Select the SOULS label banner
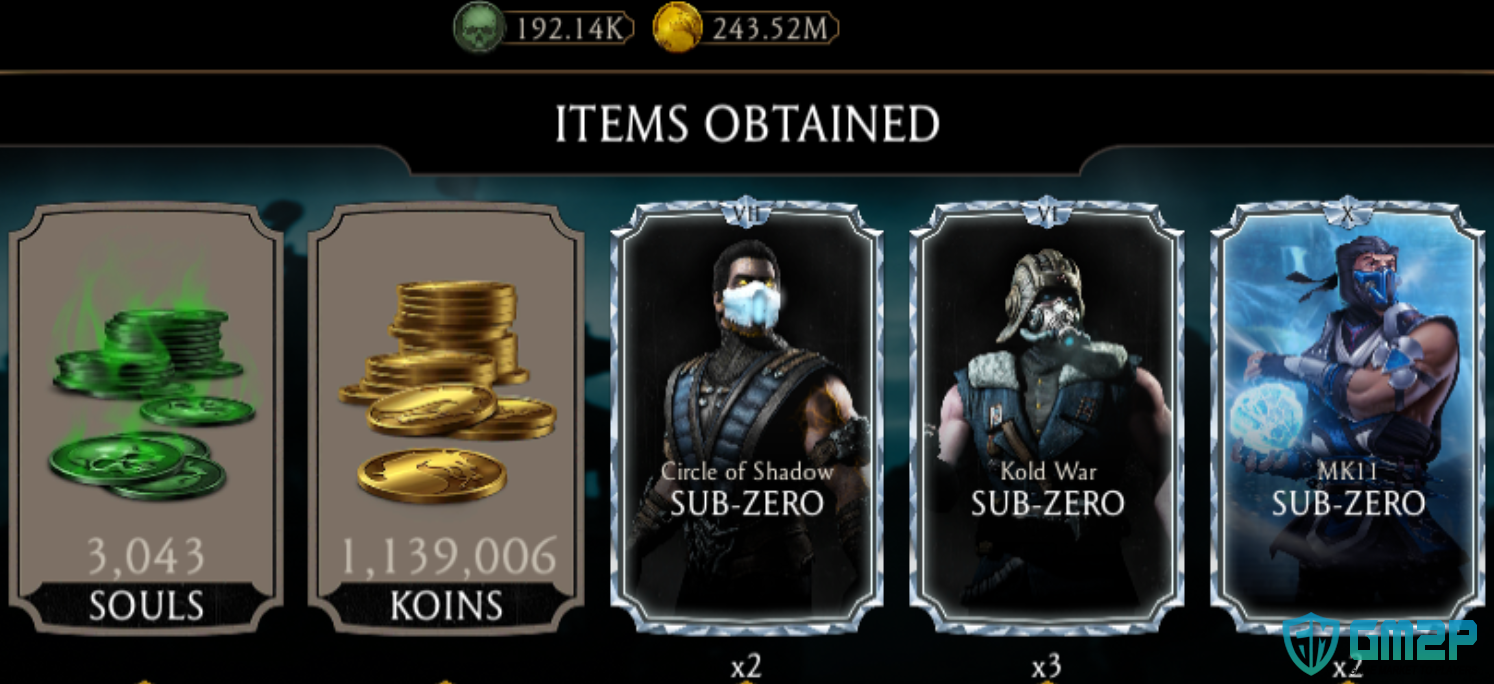 146,605
